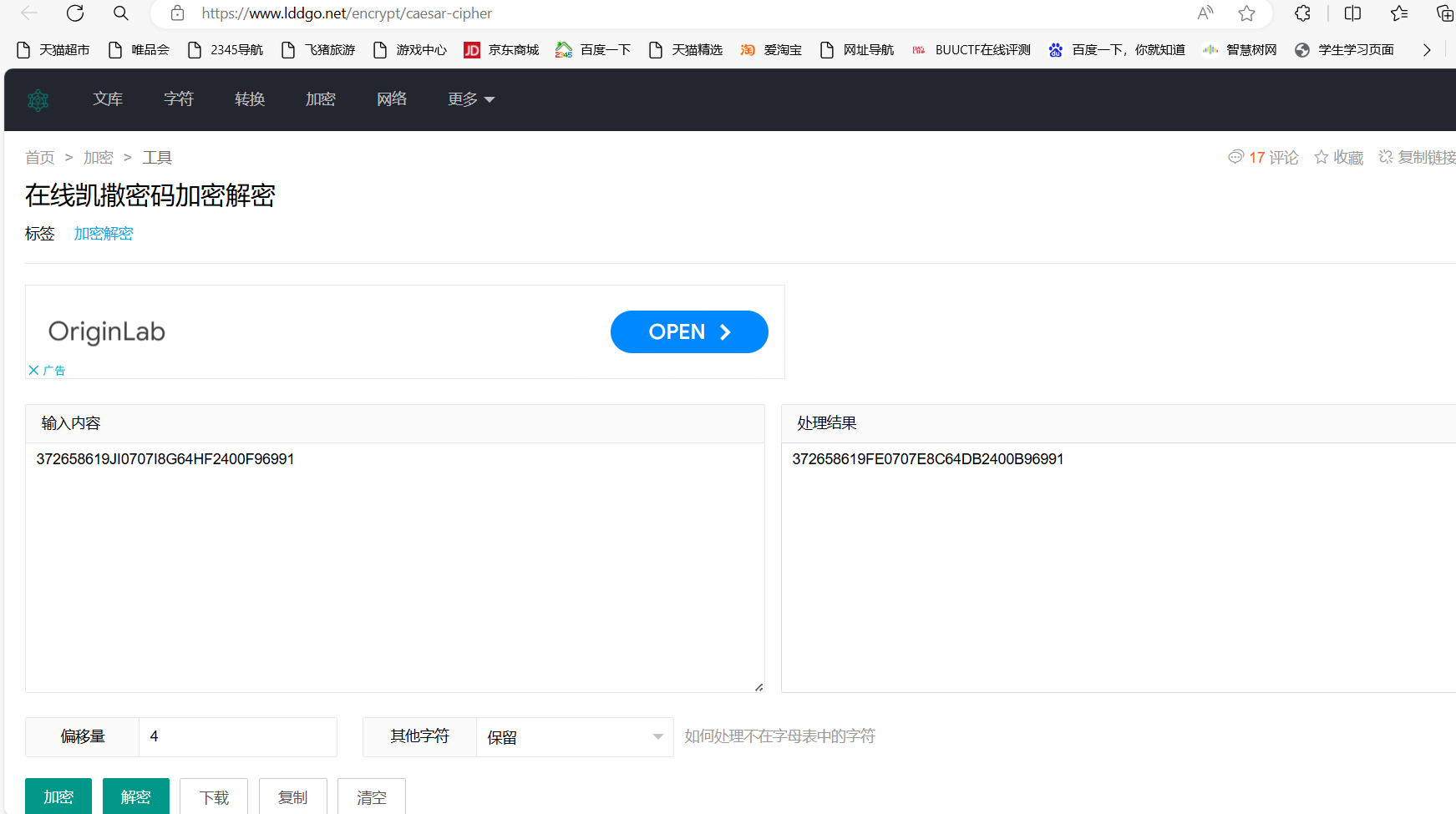Go to 首页 breadcrumb
This screenshot has width=1456, height=814.
(x=40, y=158)
